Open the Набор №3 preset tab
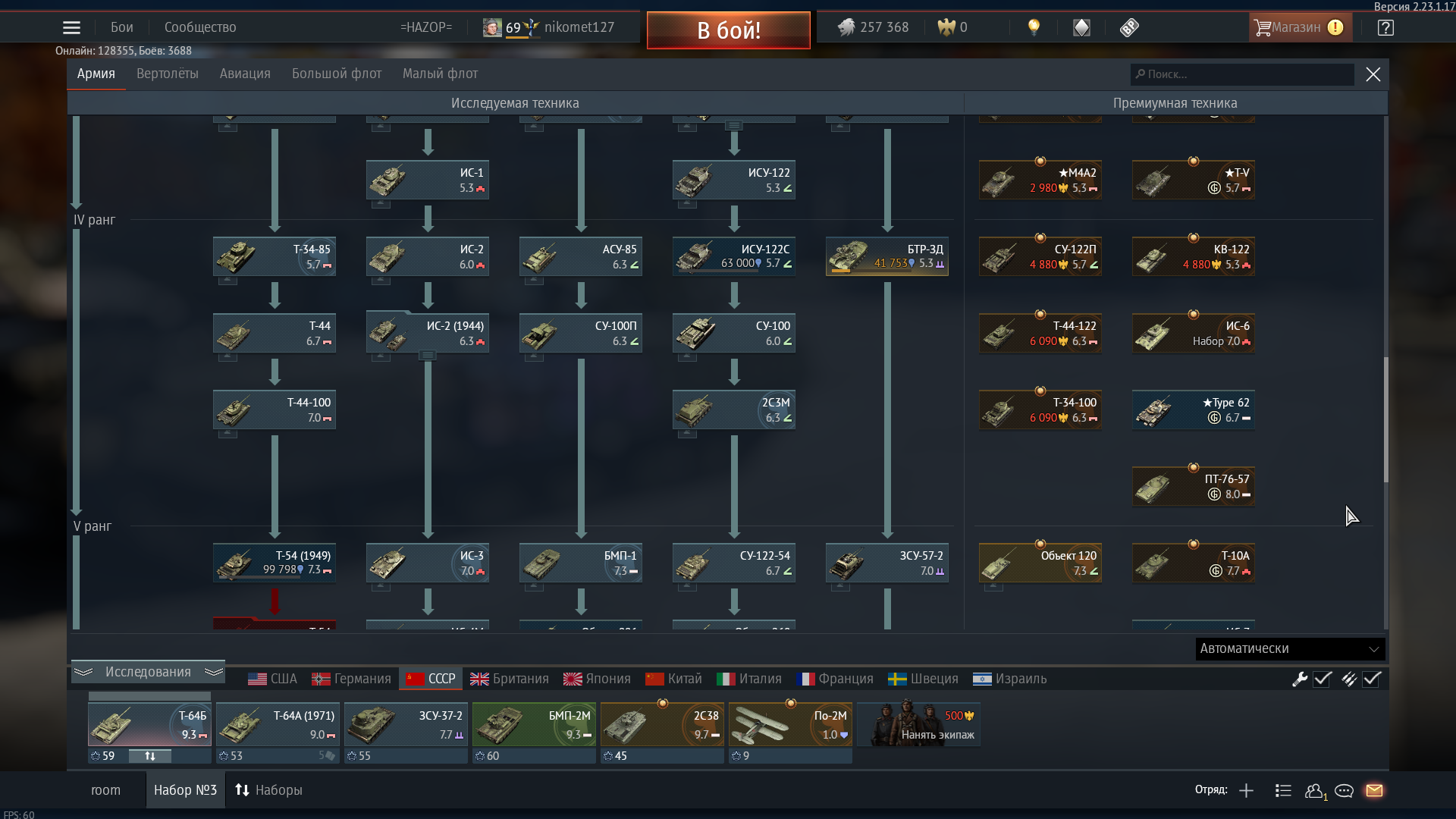 (185, 790)
